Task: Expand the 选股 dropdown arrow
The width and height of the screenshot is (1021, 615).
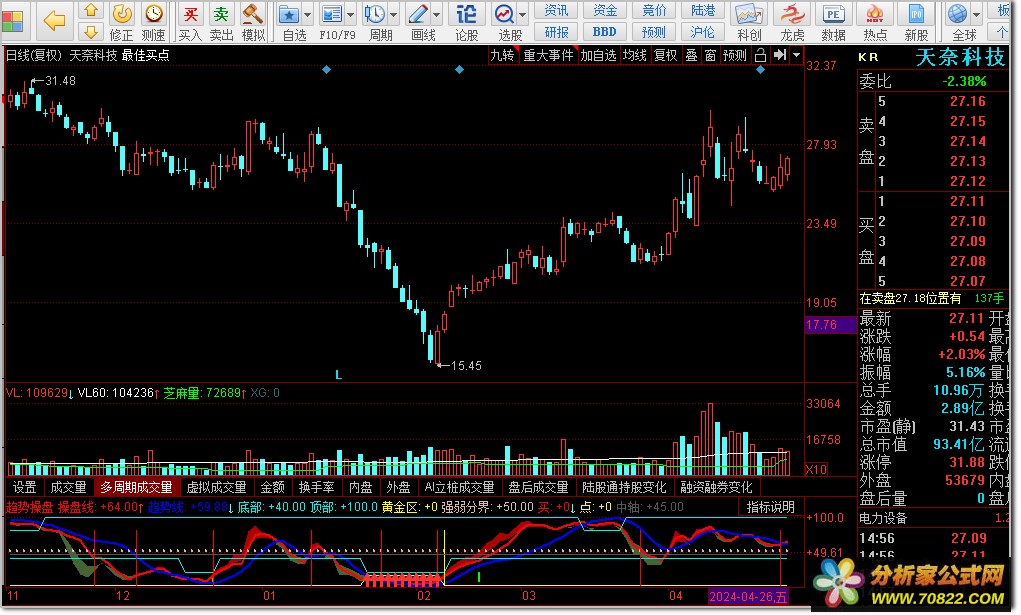Action: click(523, 14)
